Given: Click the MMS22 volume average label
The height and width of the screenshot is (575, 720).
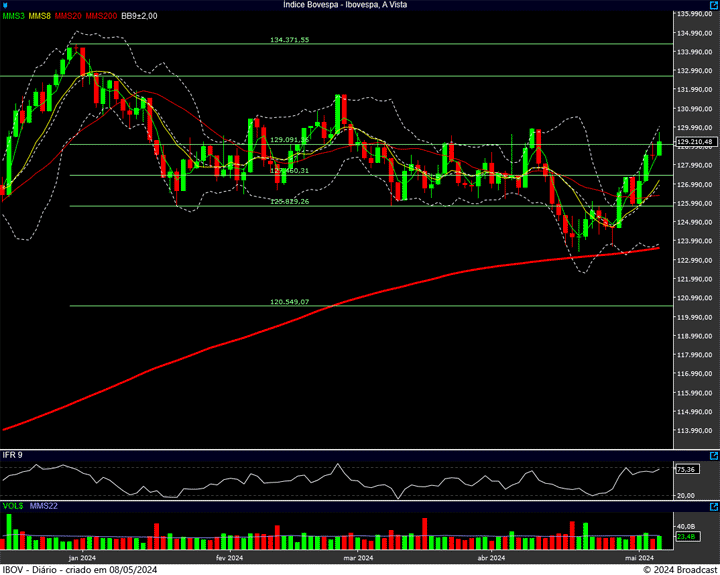Looking at the screenshot, I should [44, 506].
